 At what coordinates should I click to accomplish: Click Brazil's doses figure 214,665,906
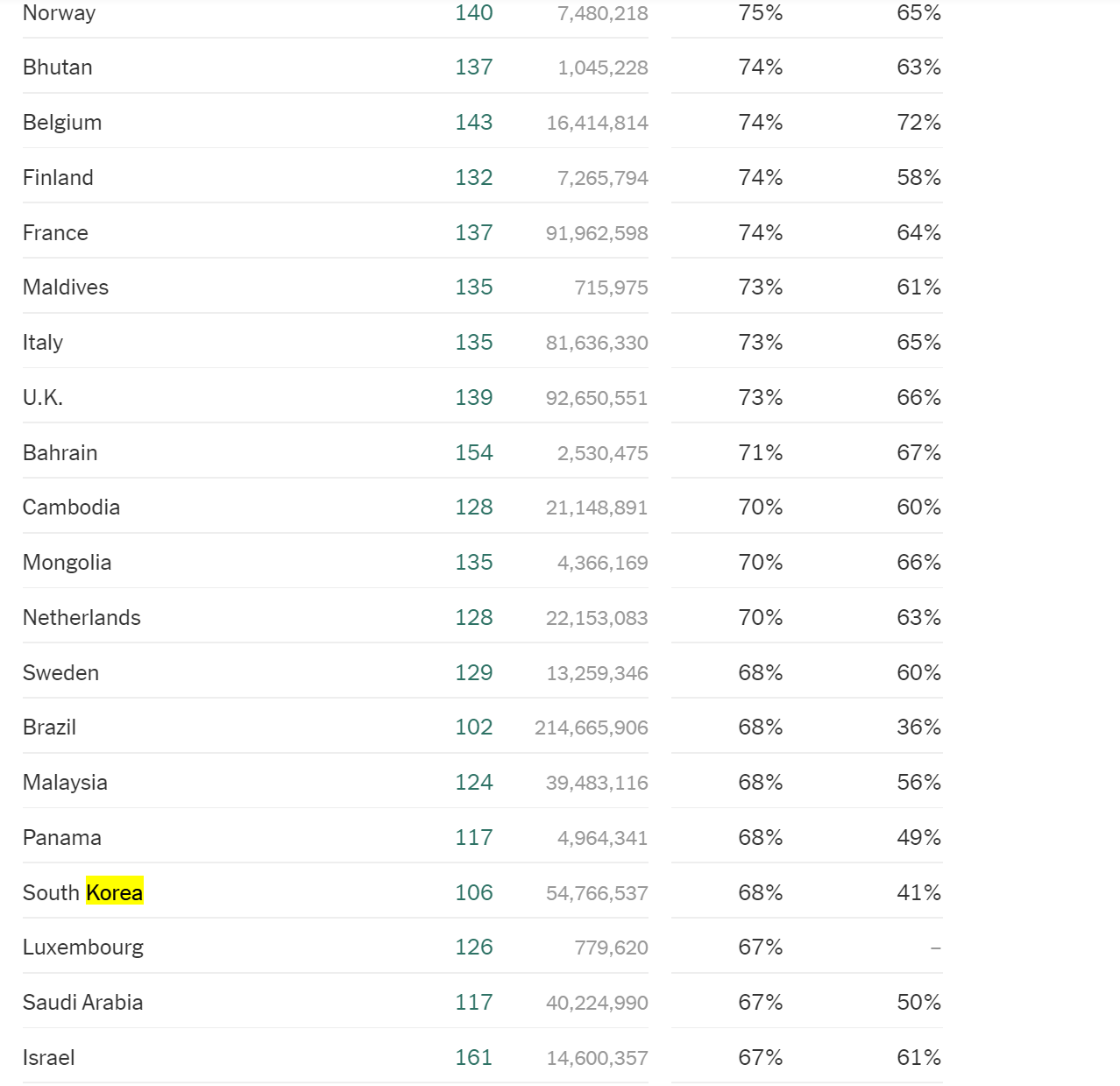point(592,728)
